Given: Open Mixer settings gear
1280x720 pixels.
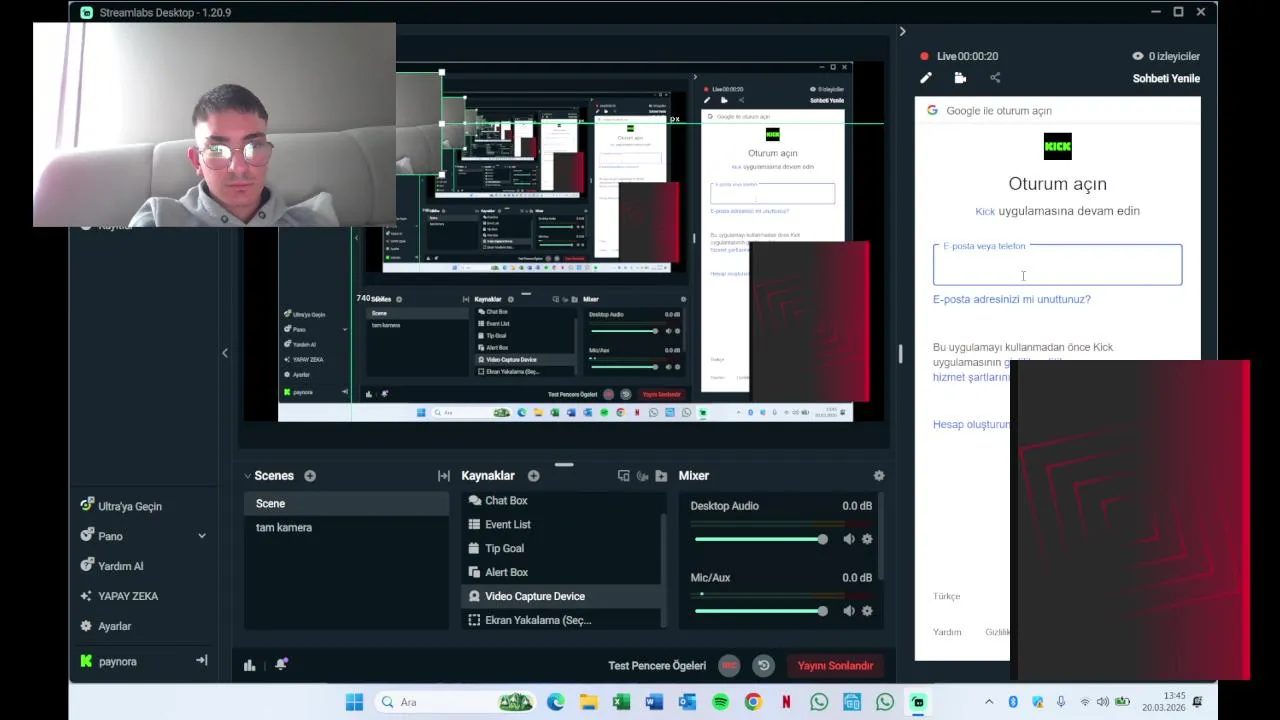Looking at the screenshot, I should pos(879,476).
